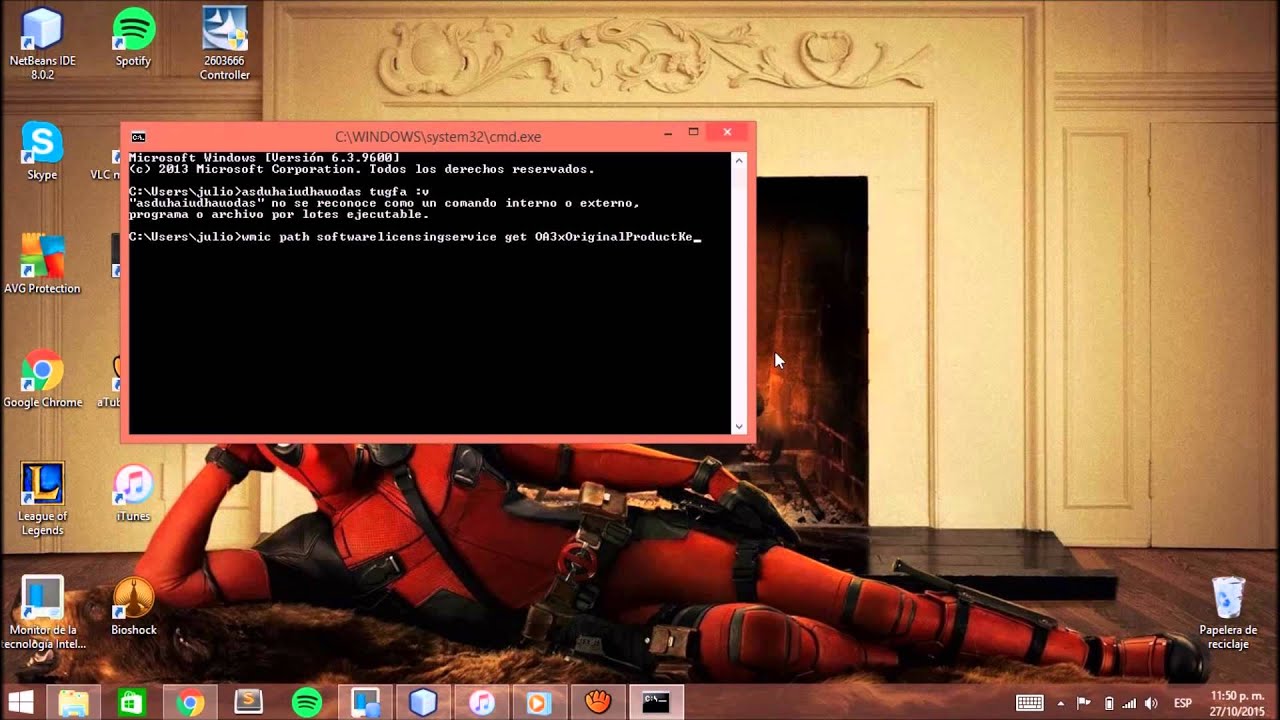Open the Skype desktop shortcut
Image resolution: width=1280 pixels, height=720 pixels.
point(42,152)
